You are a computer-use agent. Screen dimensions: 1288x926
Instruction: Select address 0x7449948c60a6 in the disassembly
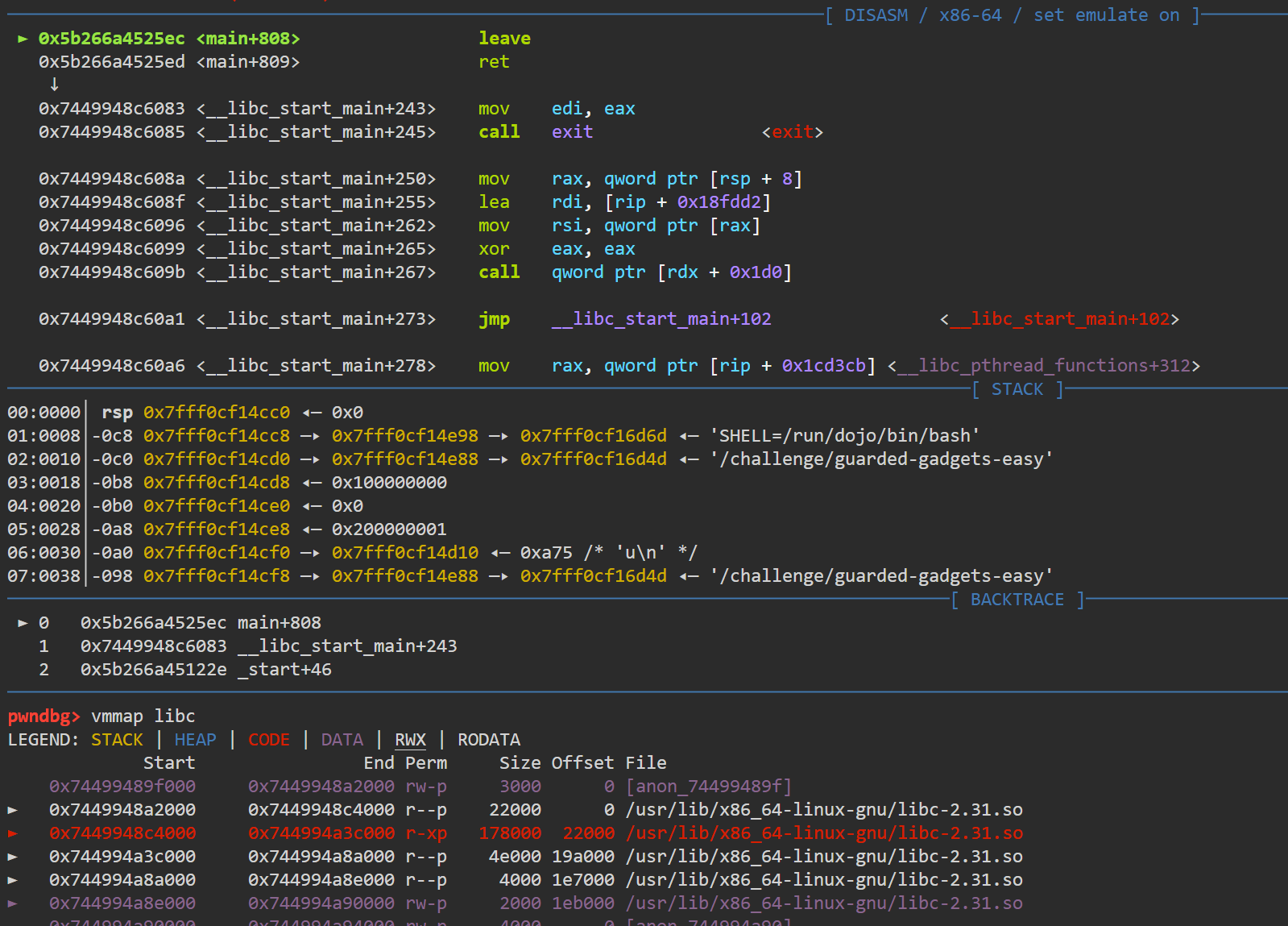point(112,366)
